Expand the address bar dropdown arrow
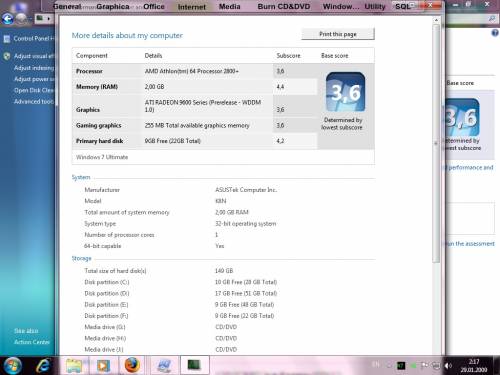Image resolution: width=500 pixels, height=375 pixels. [49, 19]
